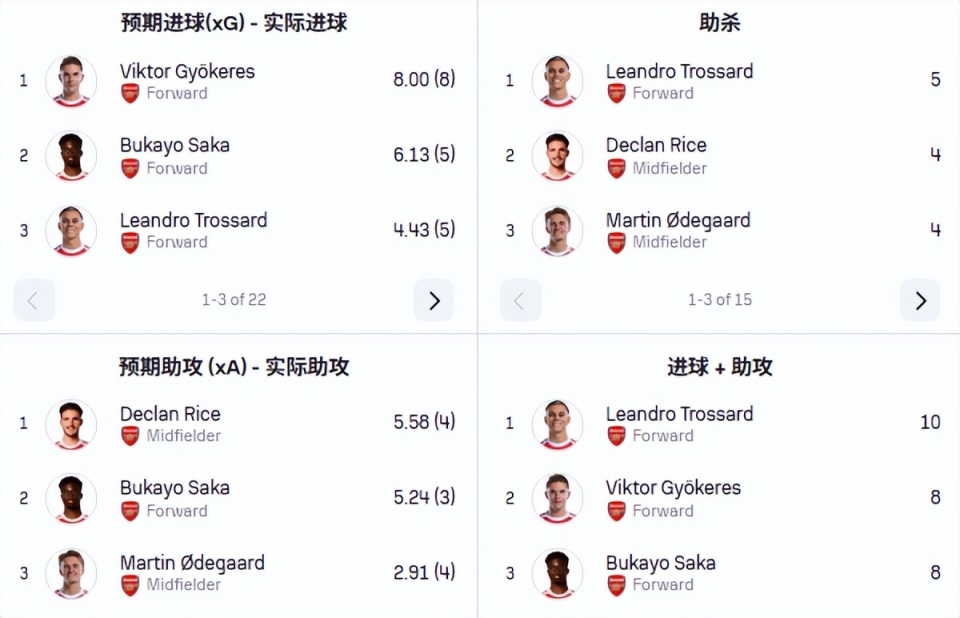
Task: Click the 预期进球(xG) - 实际进球 heading
Action: [x=232, y=22]
